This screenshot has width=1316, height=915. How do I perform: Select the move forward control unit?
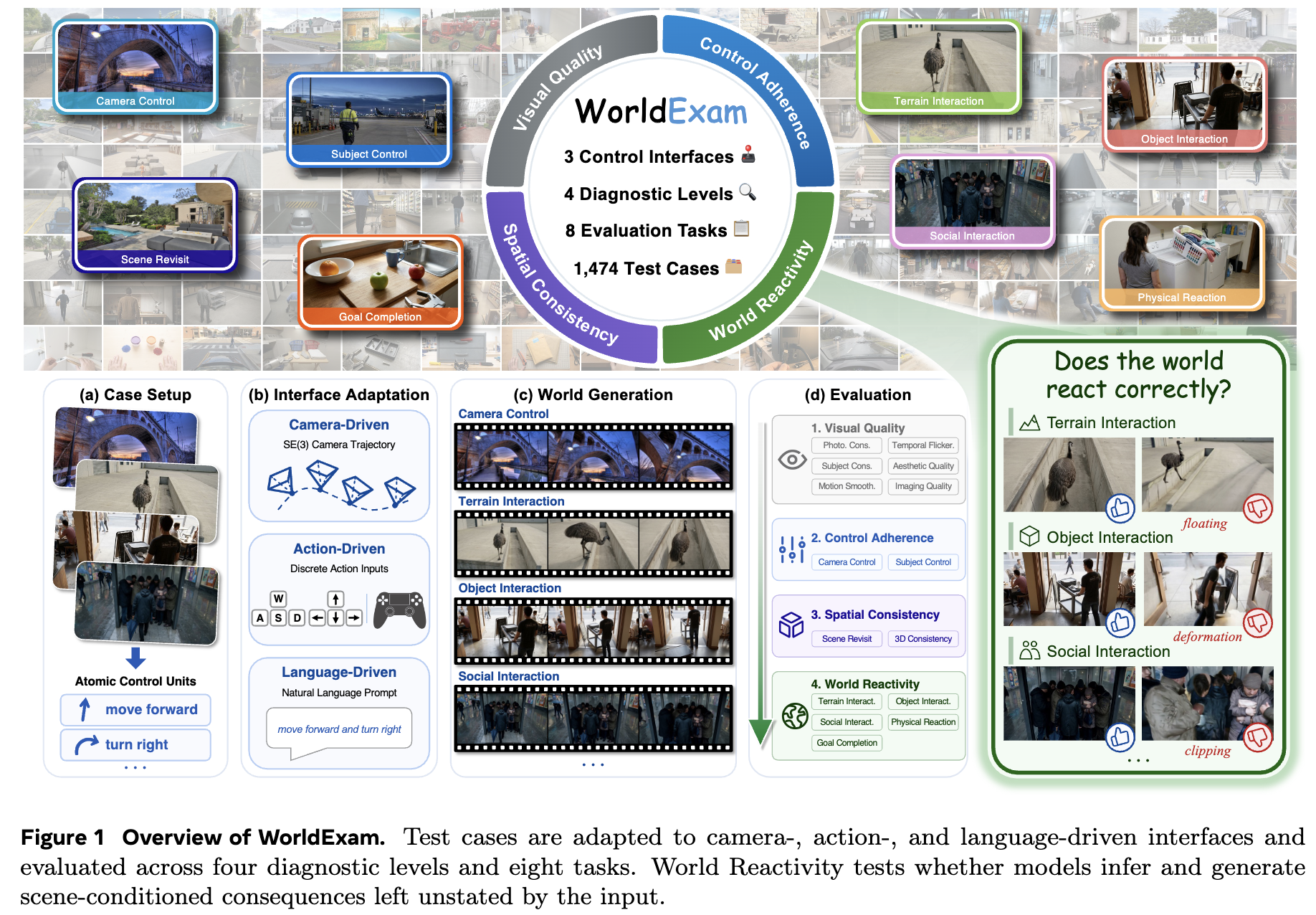point(135,709)
